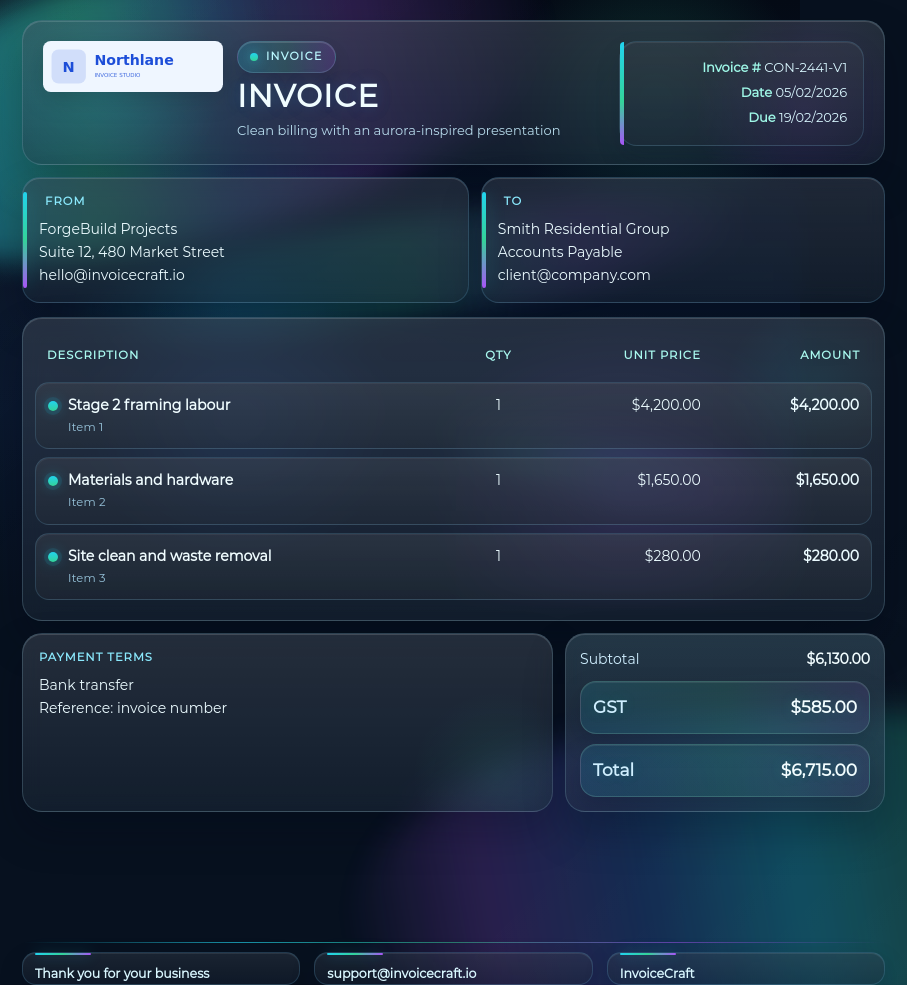The image size is (907, 985).
Task: Click the Total label
Action: 613,770
